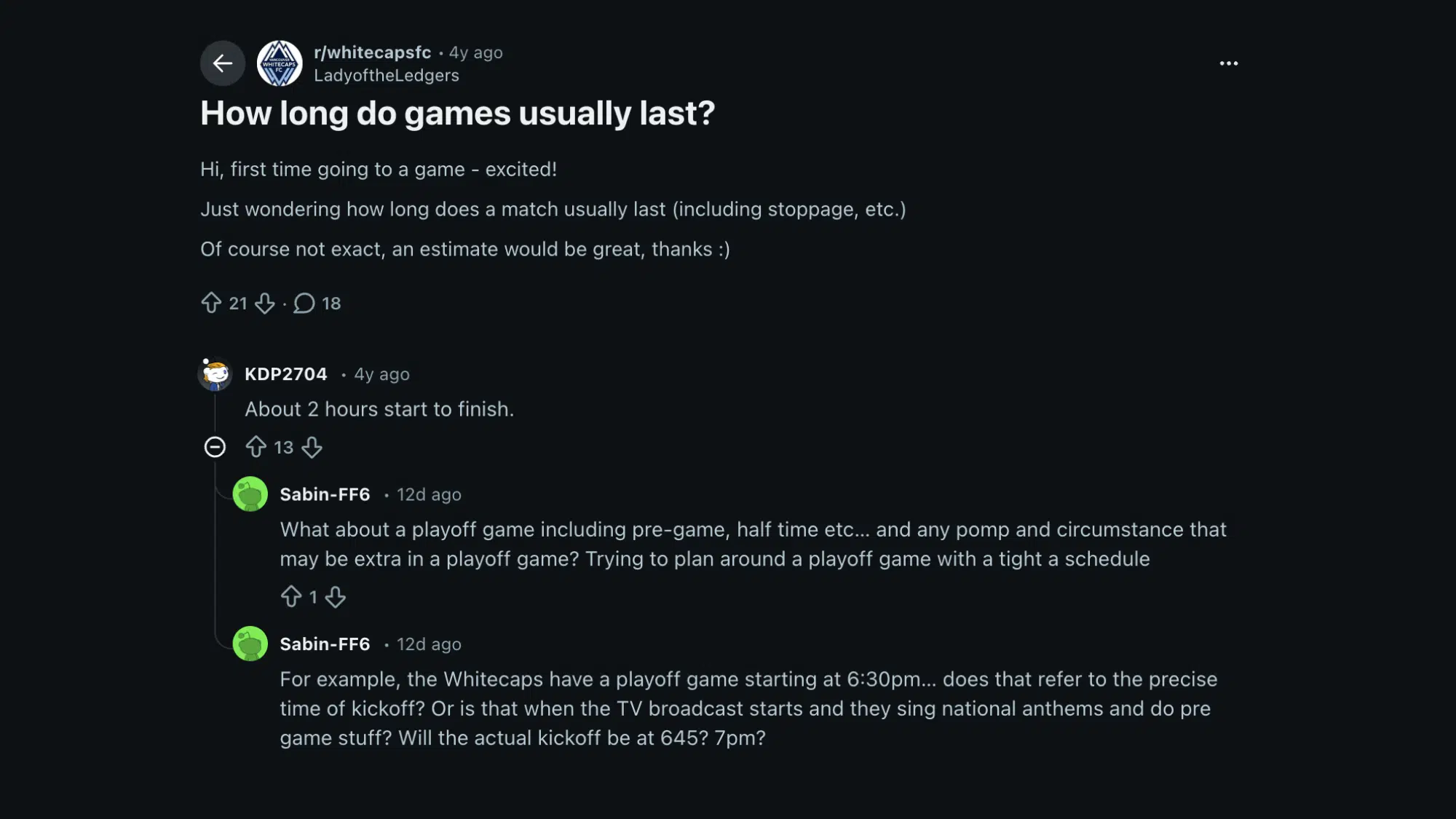1456x819 pixels.
Task: Open first Sabin-FF6 username link
Action: point(325,494)
